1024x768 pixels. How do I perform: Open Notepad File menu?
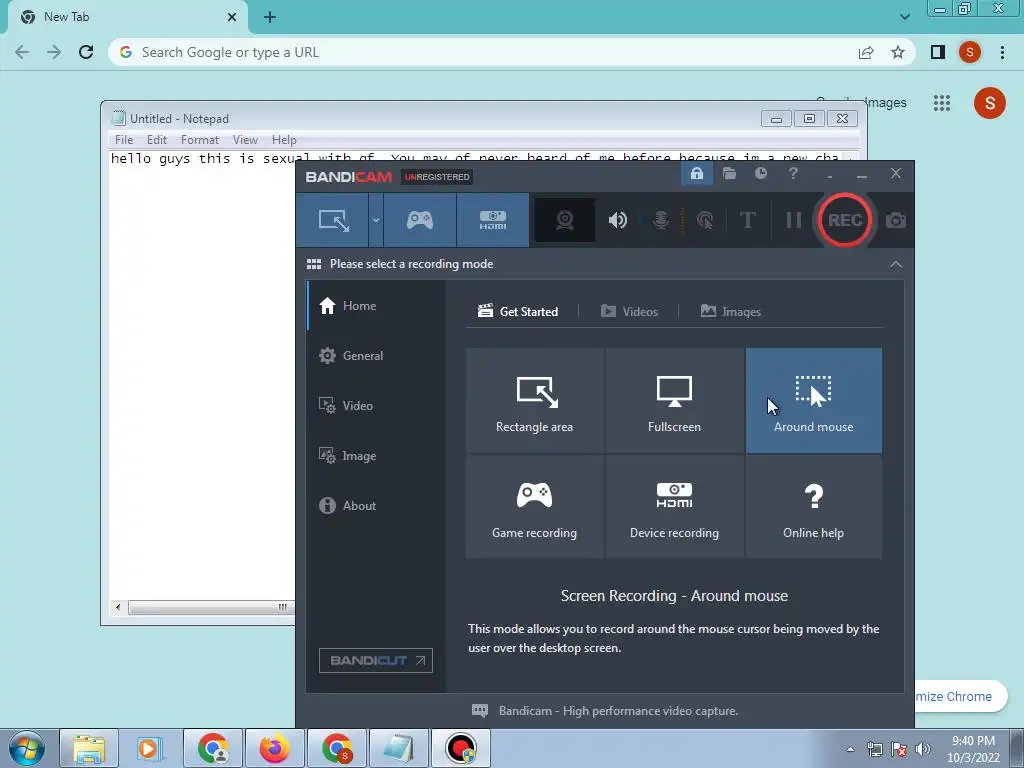[x=123, y=140]
